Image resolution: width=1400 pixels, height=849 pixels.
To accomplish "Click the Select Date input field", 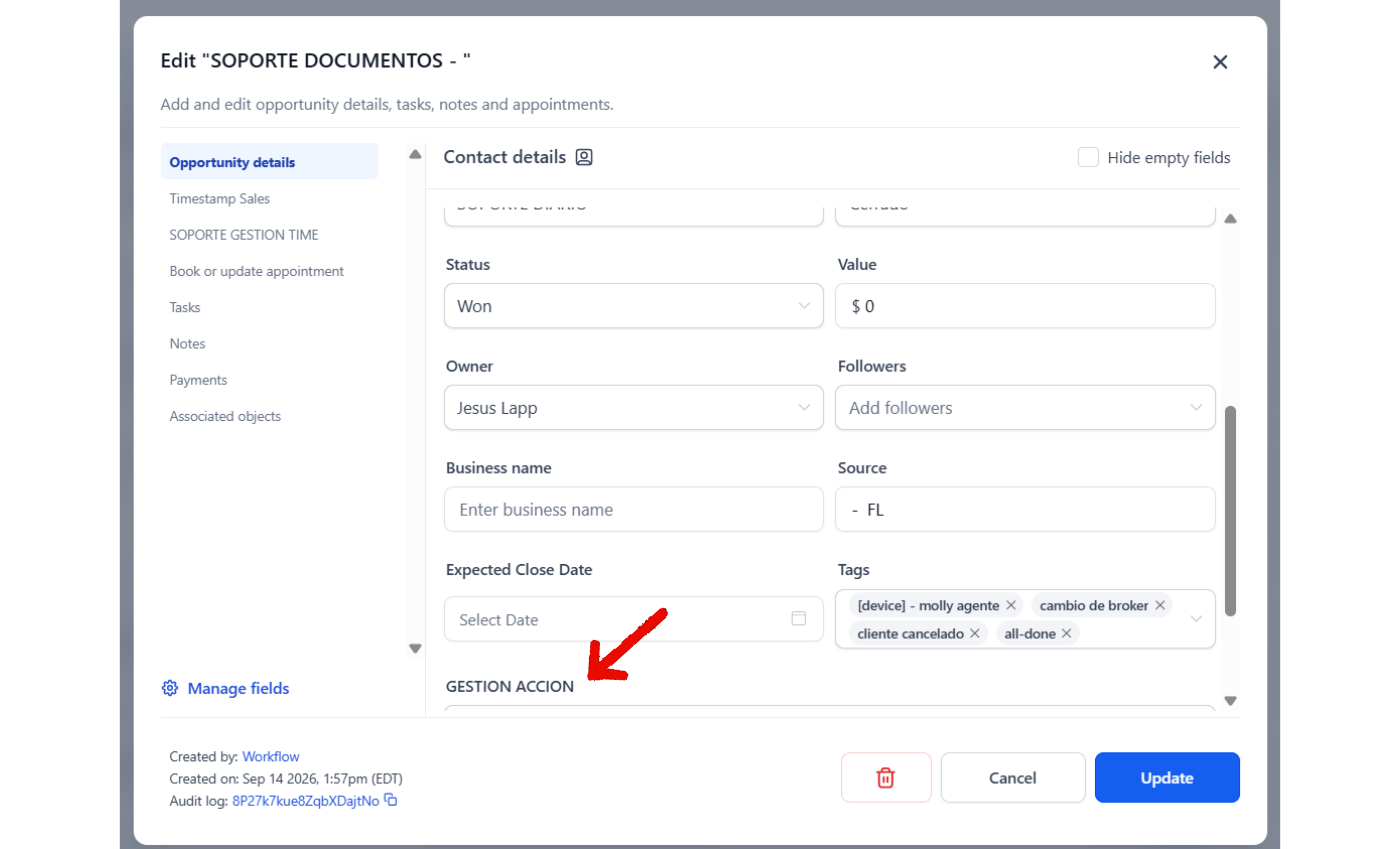I will (634, 619).
